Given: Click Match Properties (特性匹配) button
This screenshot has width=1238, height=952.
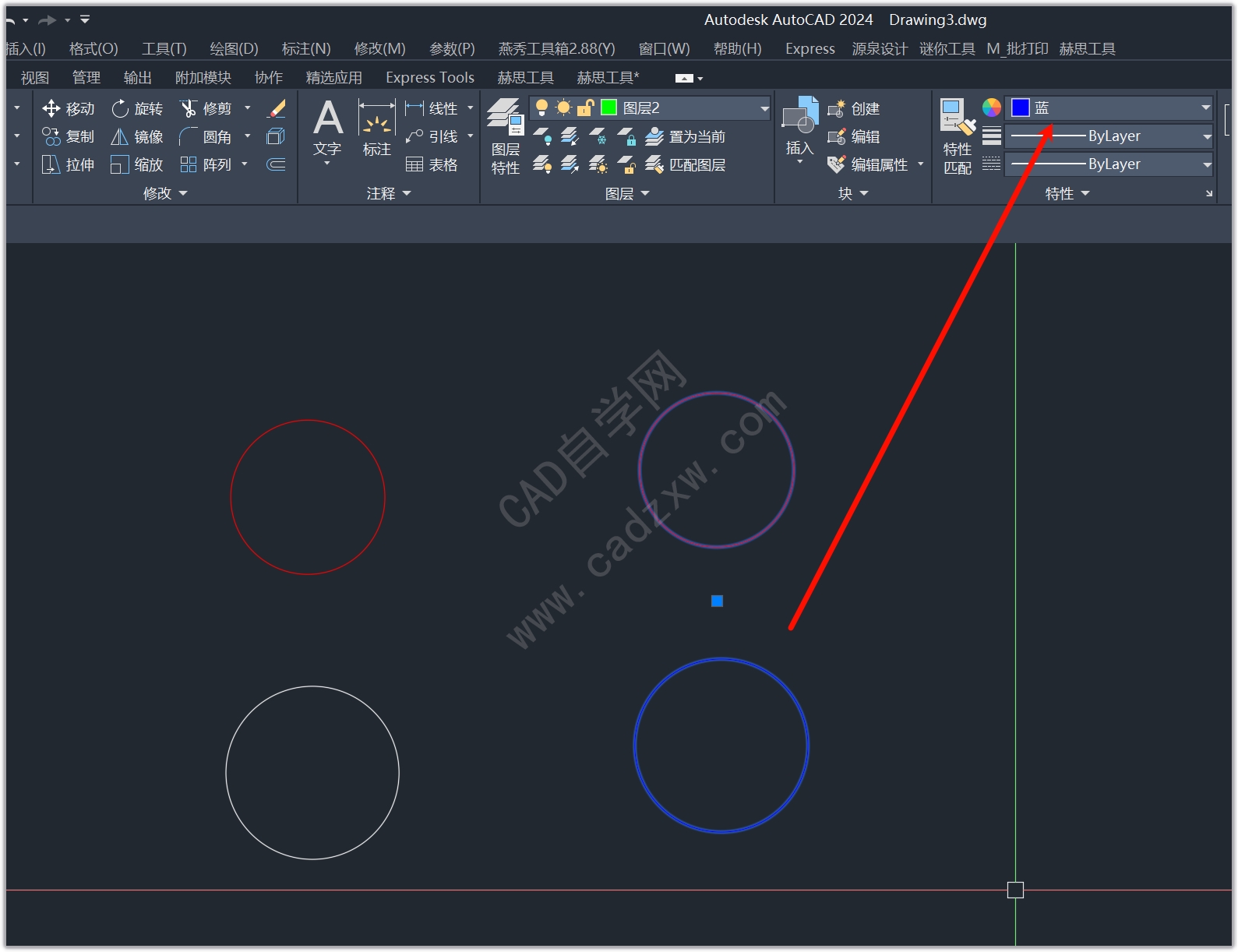Looking at the screenshot, I should (x=958, y=136).
